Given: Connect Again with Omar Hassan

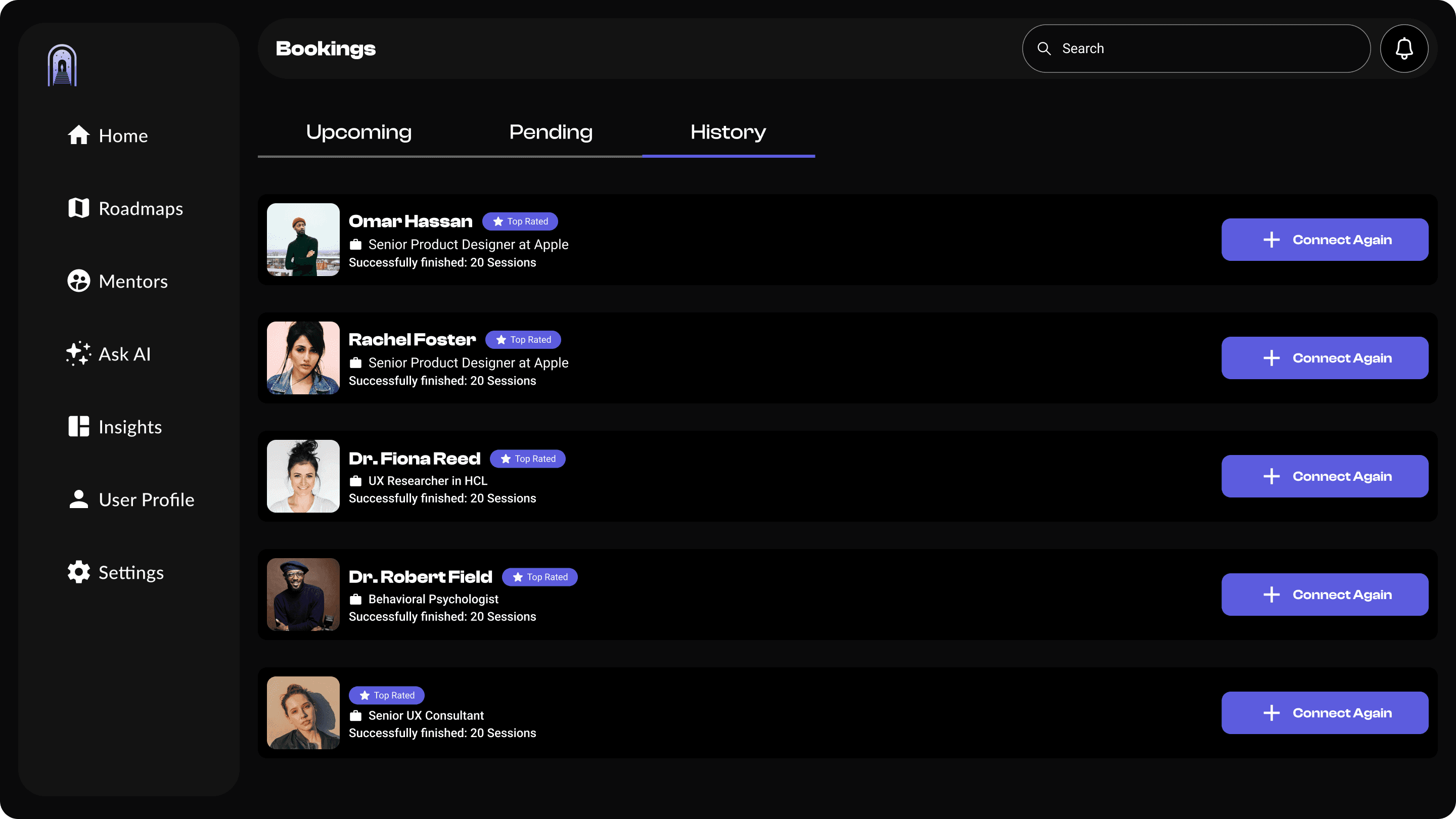Looking at the screenshot, I should pos(1325,240).
